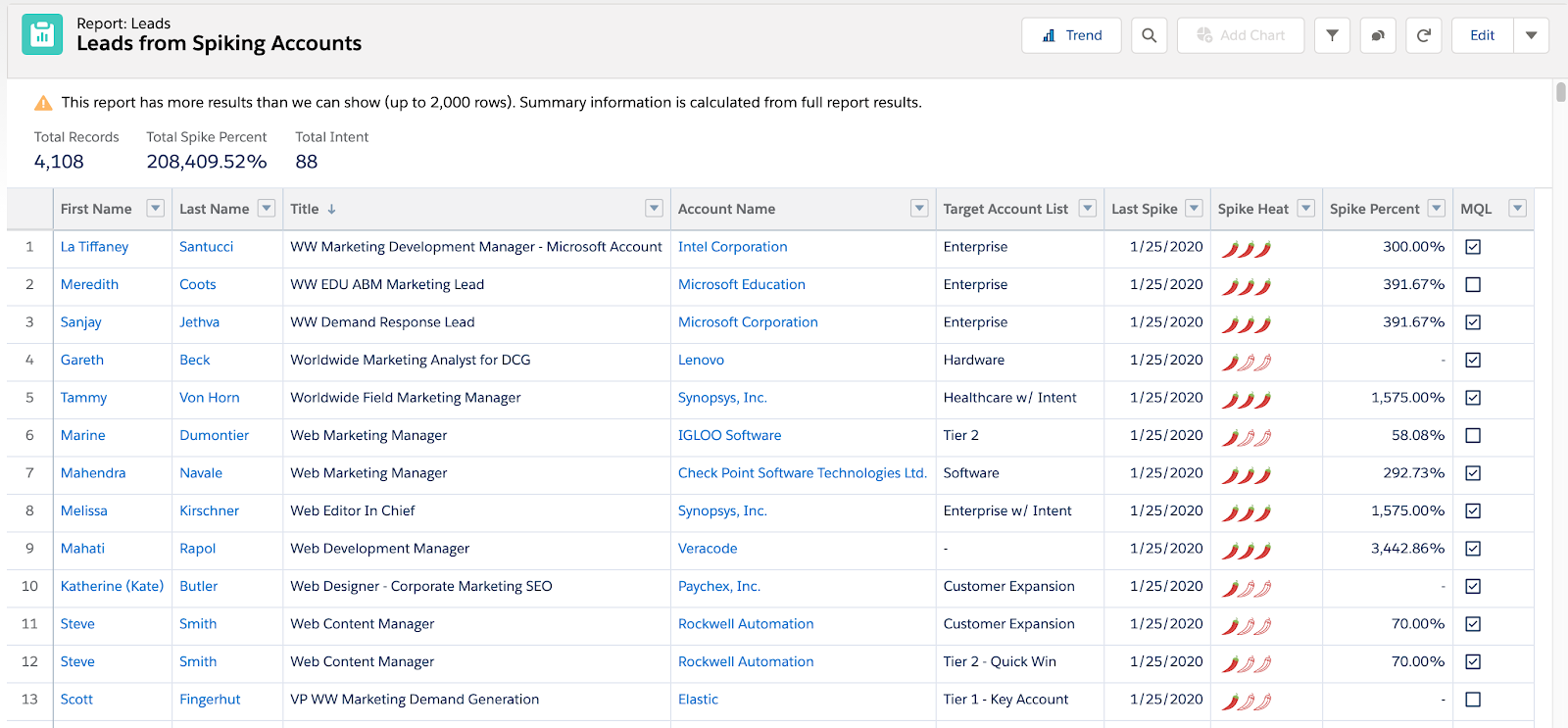
Task: Click the Add Chart button
Action: click(1241, 35)
